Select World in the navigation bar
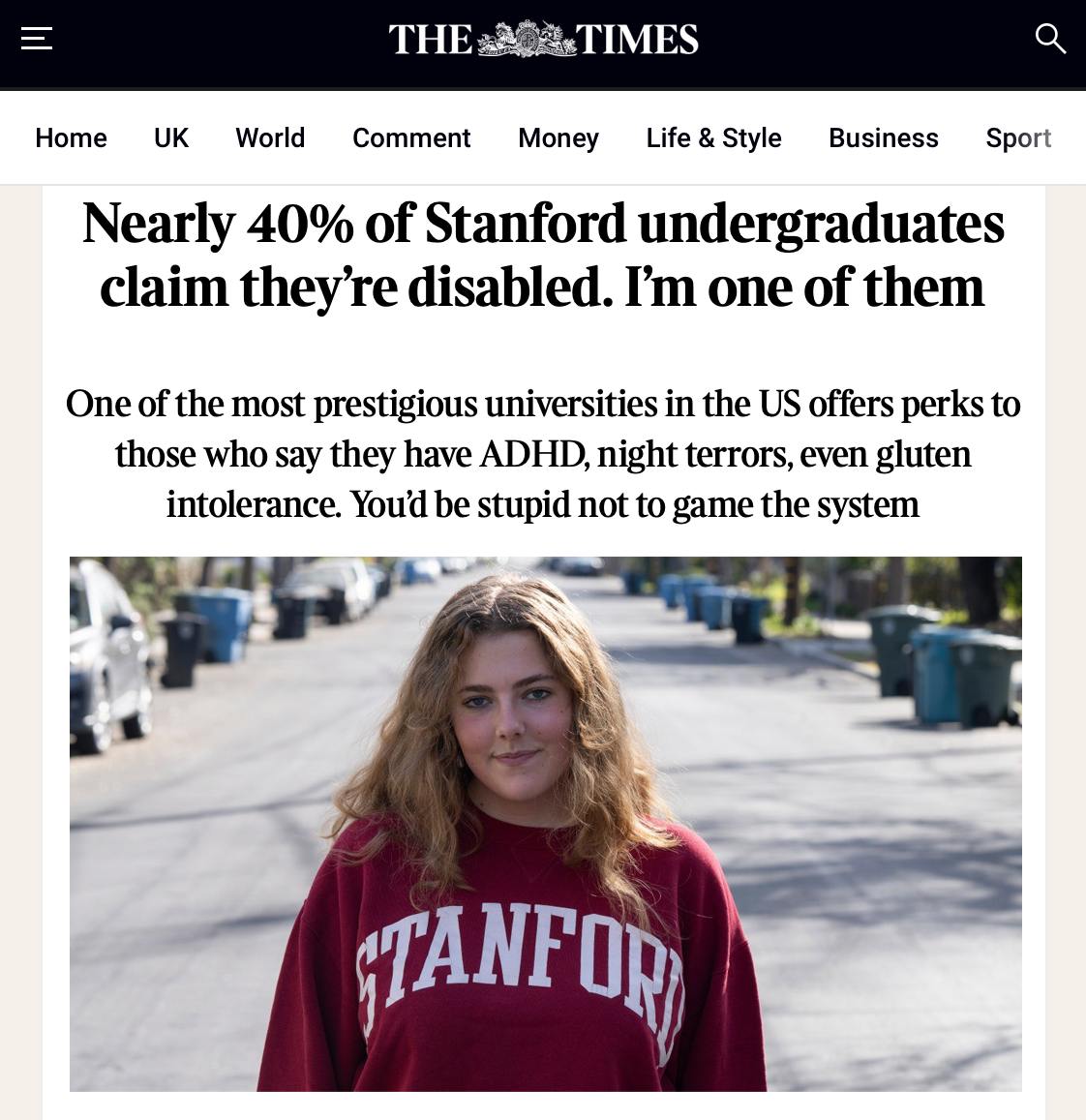Screen dimensions: 1086x1120 click(x=270, y=138)
